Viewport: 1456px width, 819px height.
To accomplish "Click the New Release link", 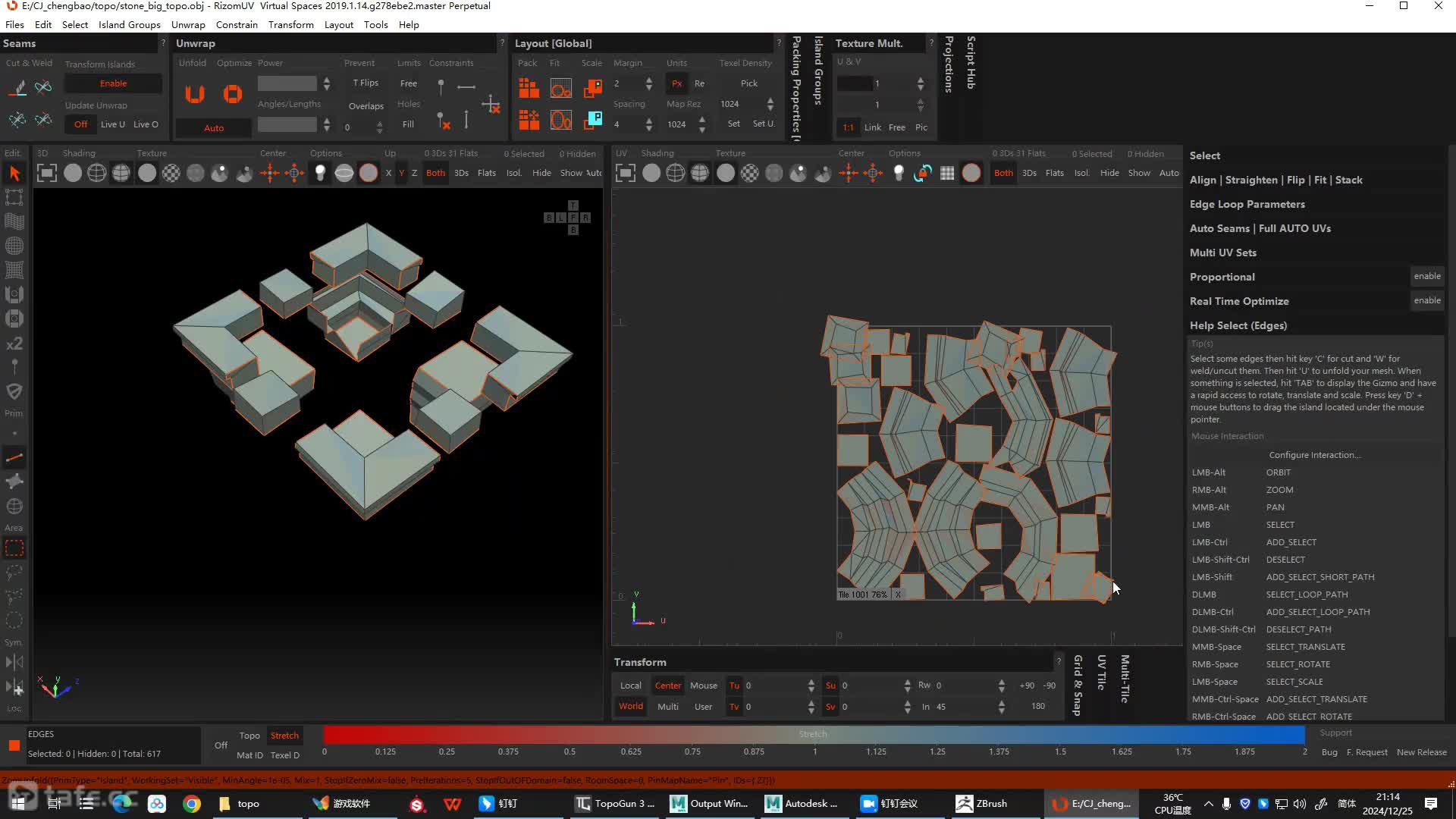I will tap(1422, 752).
